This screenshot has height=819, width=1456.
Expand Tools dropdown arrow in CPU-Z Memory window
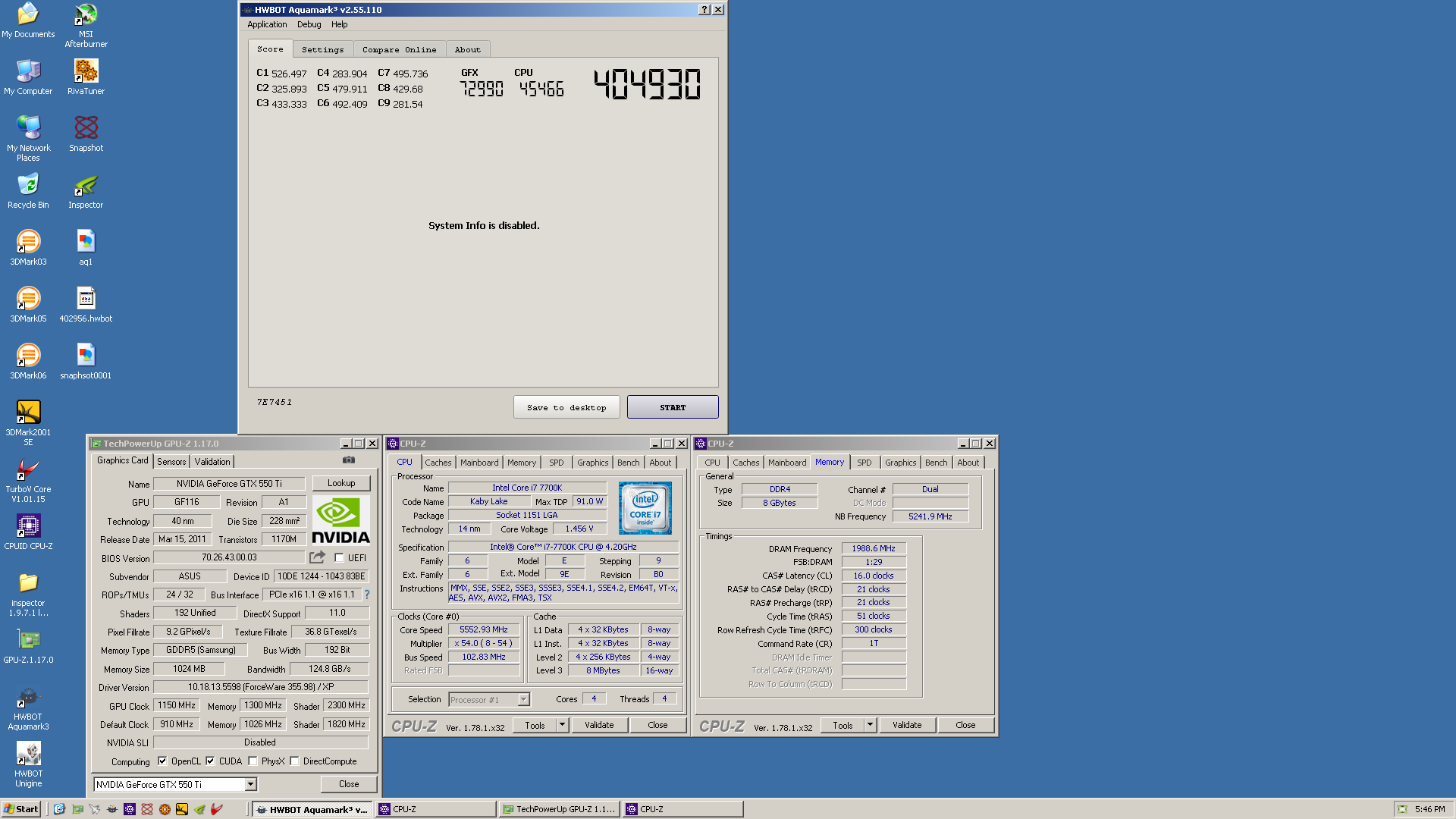click(x=871, y=726)
